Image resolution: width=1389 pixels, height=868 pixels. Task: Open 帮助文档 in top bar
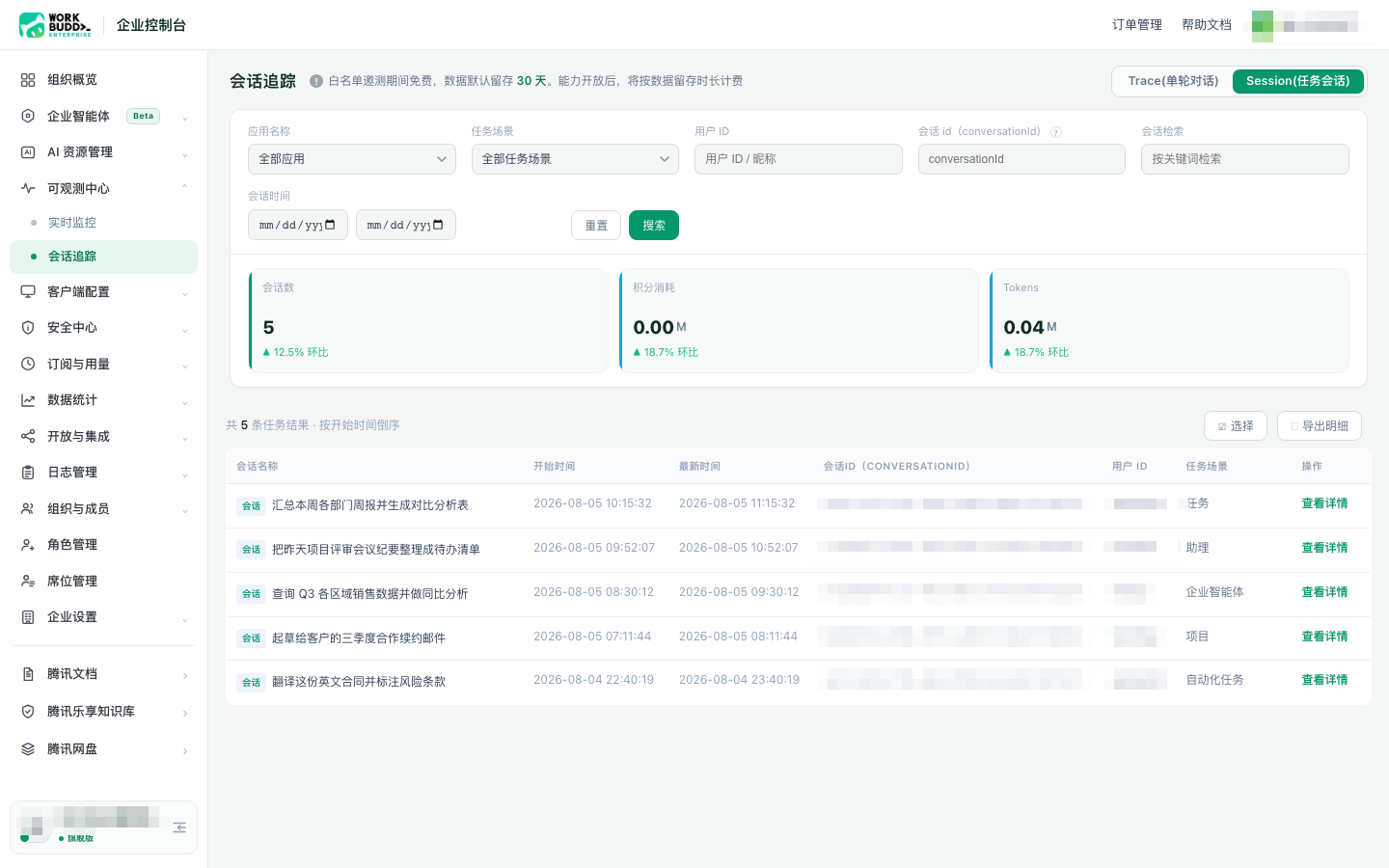click(1207, 25)
